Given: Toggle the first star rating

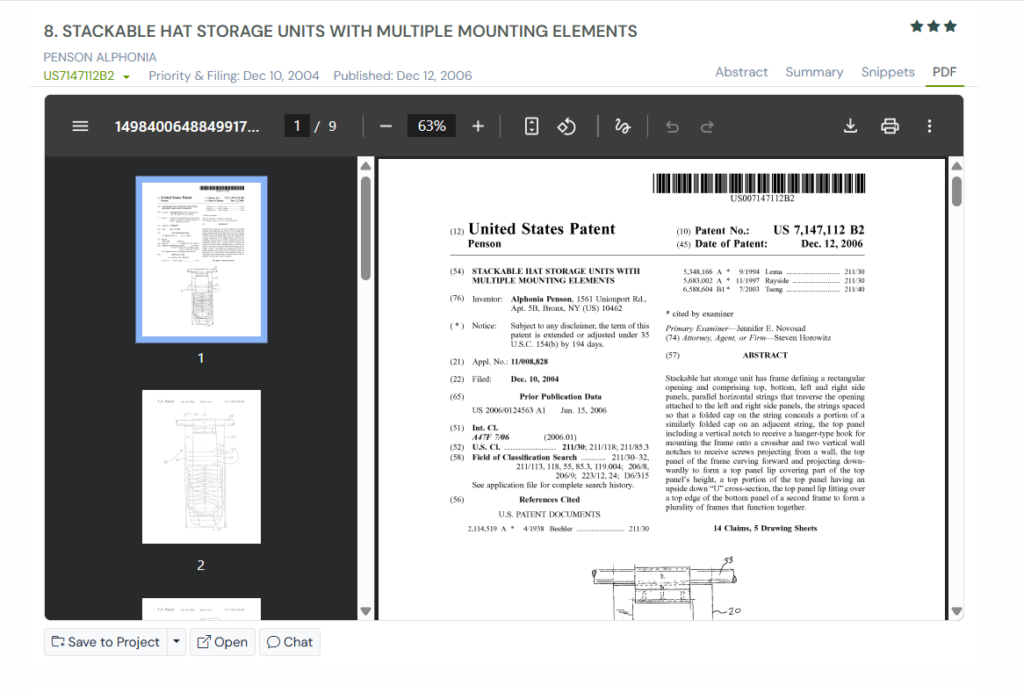Looking at the screenshot, I should pos(916,26).
